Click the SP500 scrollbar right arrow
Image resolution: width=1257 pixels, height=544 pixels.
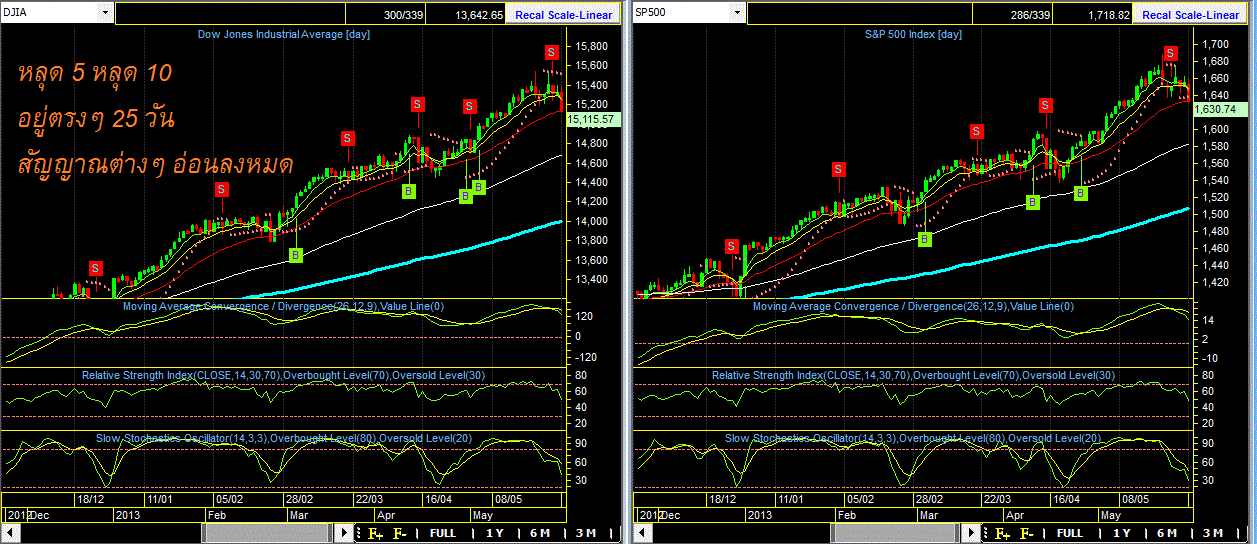click(973, 533)
